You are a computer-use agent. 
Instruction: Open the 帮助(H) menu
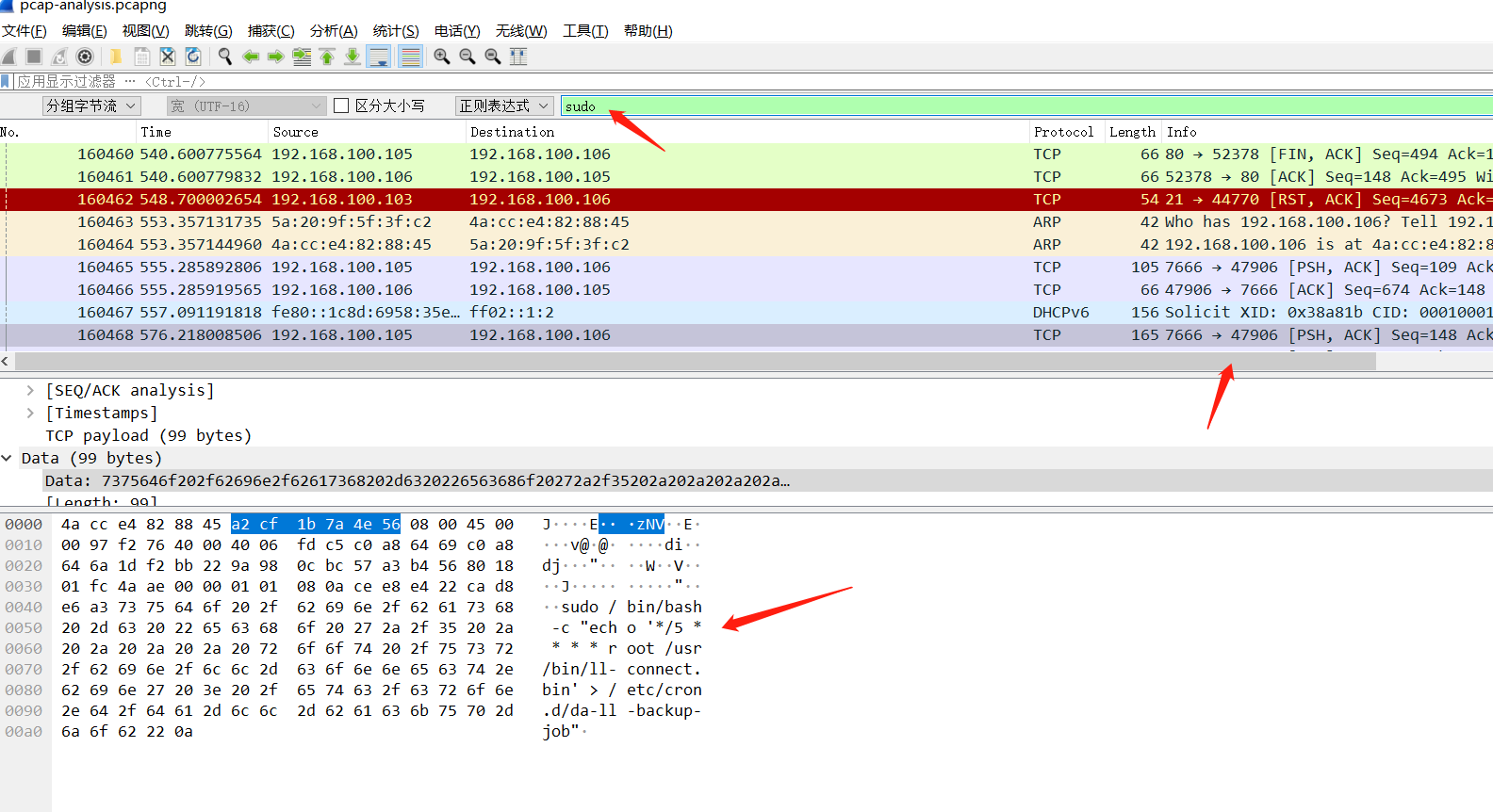click(x=648, y=31)
